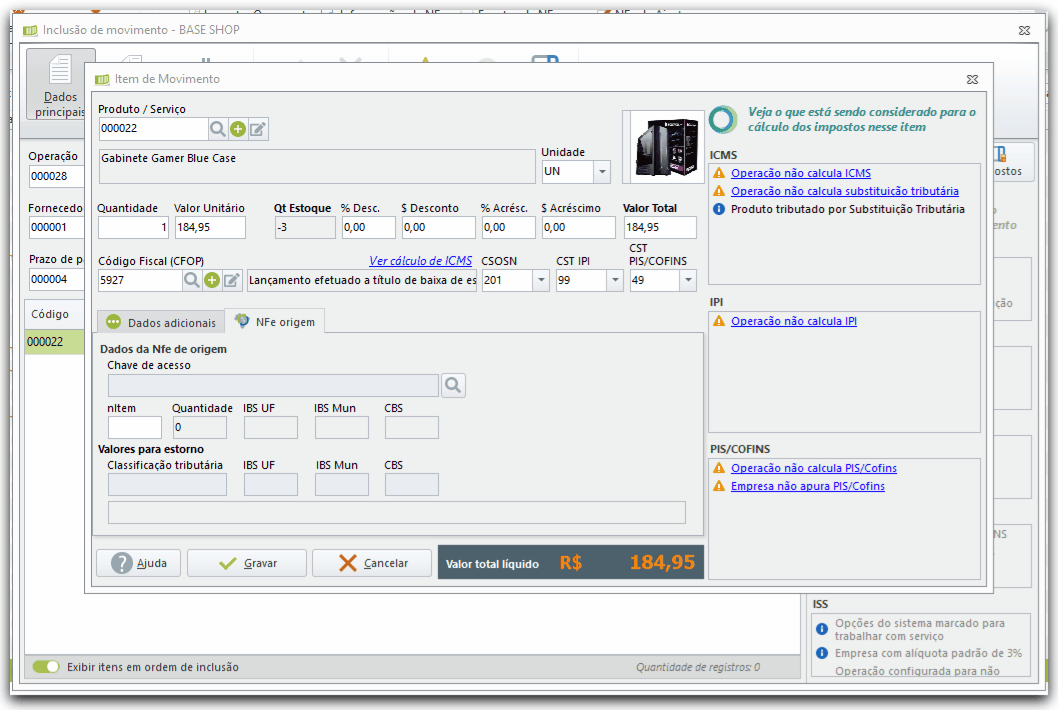The width and height of the screenshot is (1058, 710).
Task: Open the Unidade dropdown
Action: click(602, 171)
